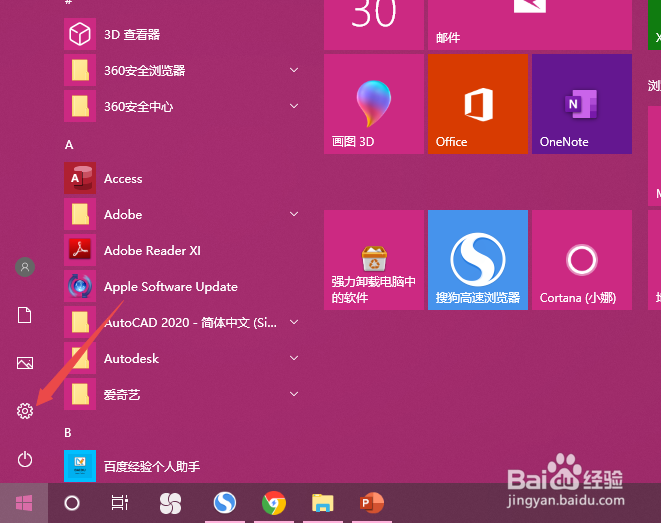Click the Windows Start button
Screen dimensions: 661x523
point(24,503)
